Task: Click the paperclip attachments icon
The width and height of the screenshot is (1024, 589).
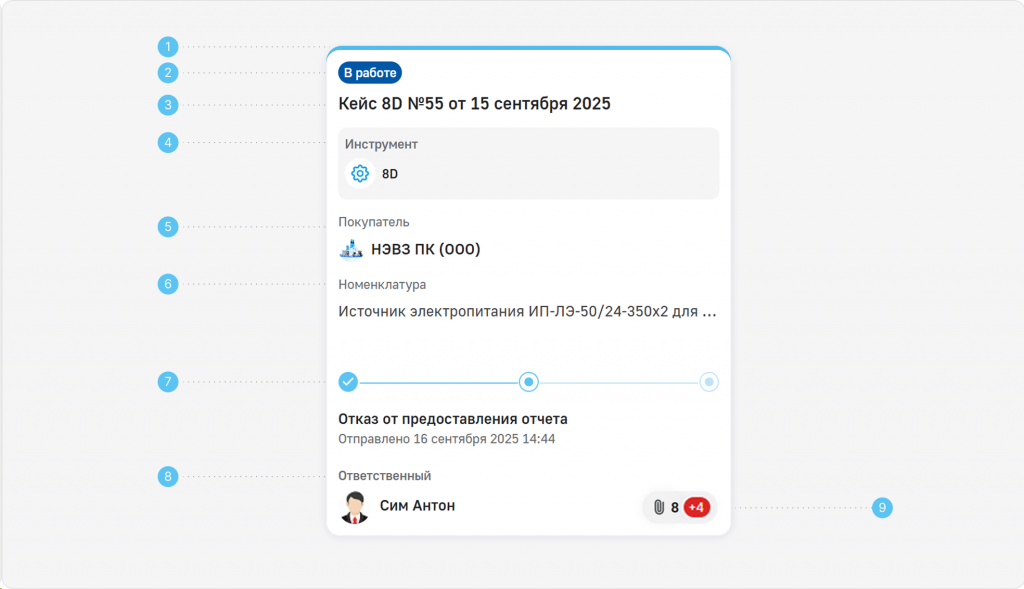Action: (x=659, y=507)
